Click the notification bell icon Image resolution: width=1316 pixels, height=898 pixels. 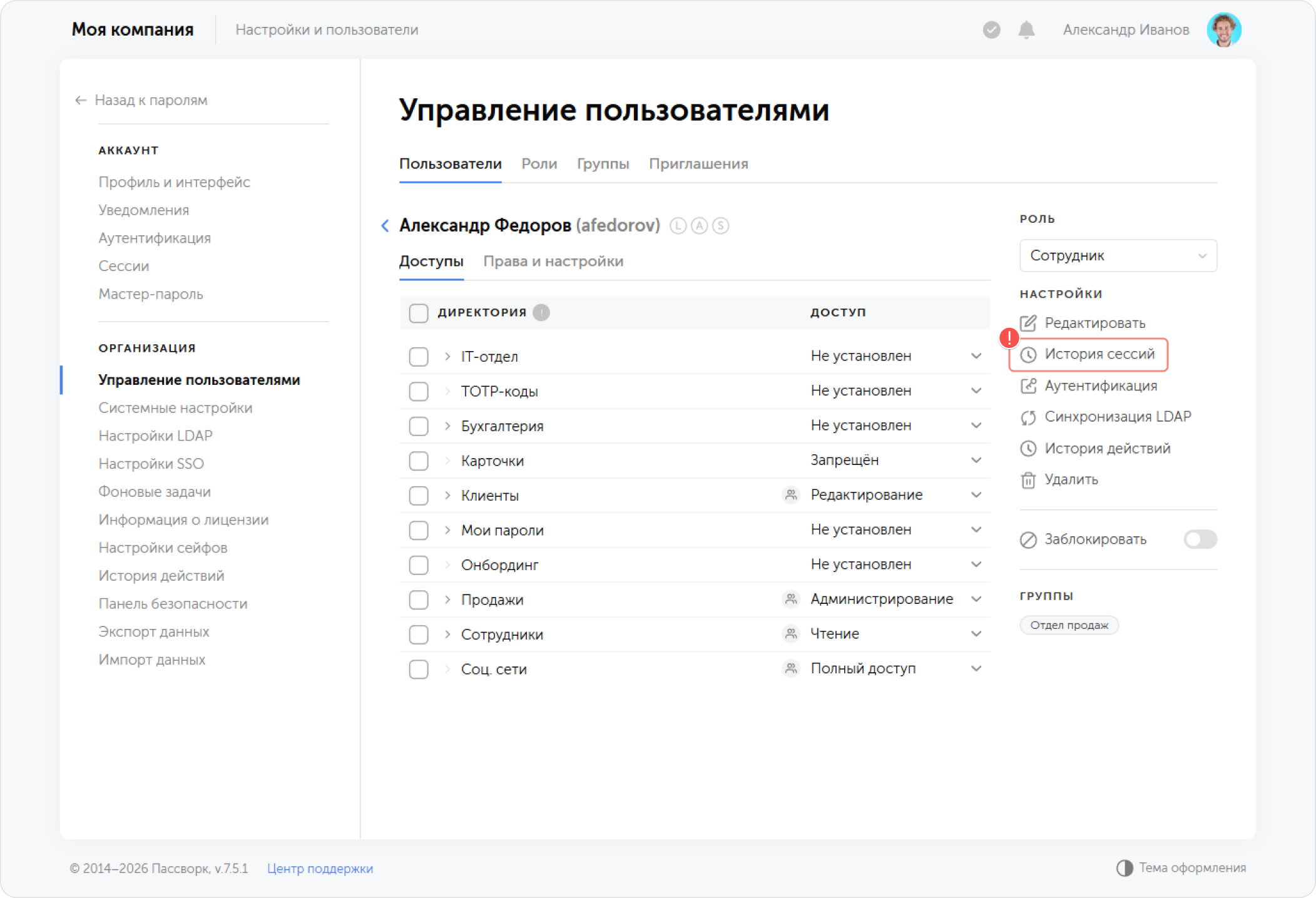pos(1026,29)
